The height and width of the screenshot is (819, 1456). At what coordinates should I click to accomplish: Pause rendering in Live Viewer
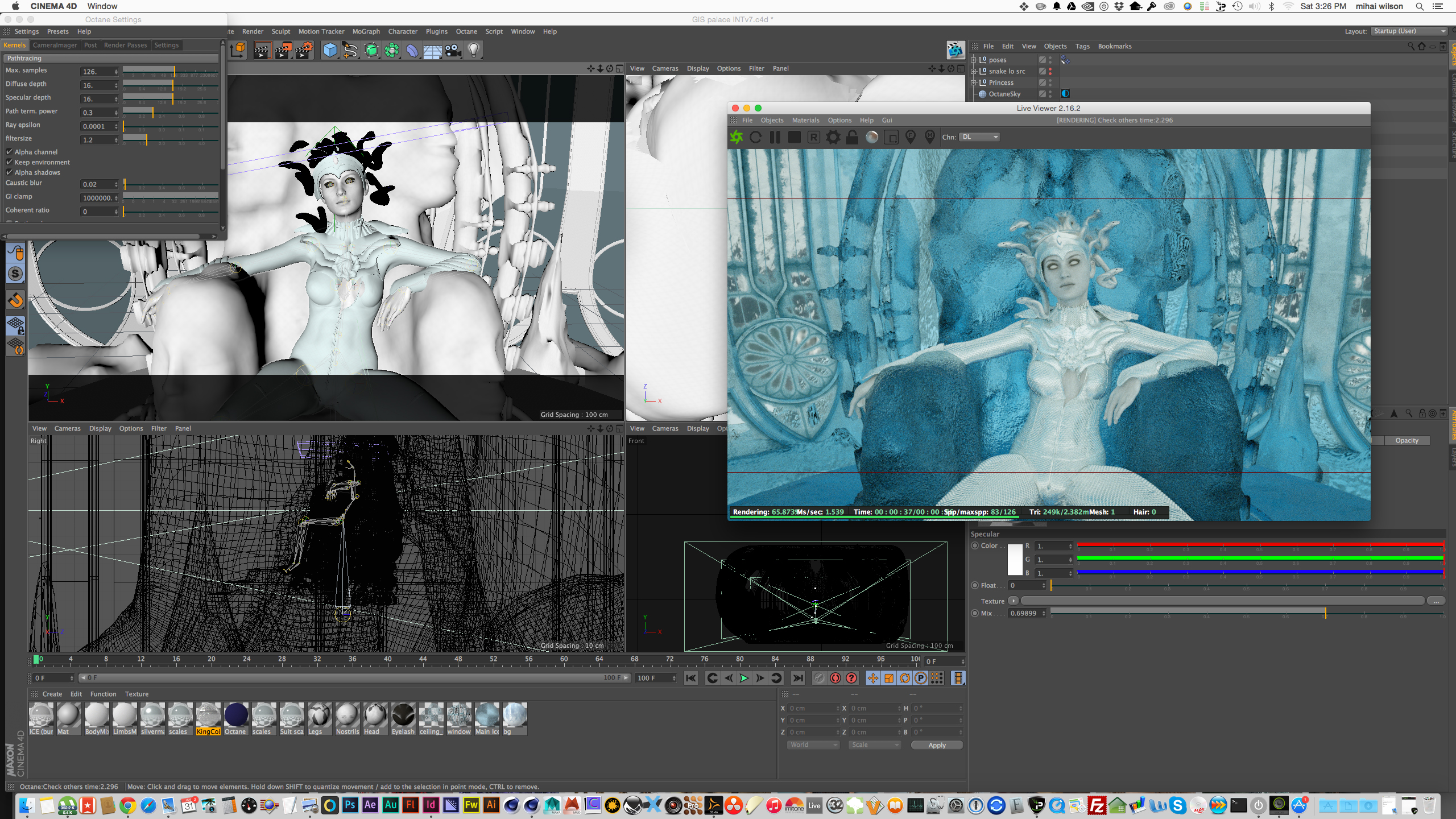tap(775, 137)
